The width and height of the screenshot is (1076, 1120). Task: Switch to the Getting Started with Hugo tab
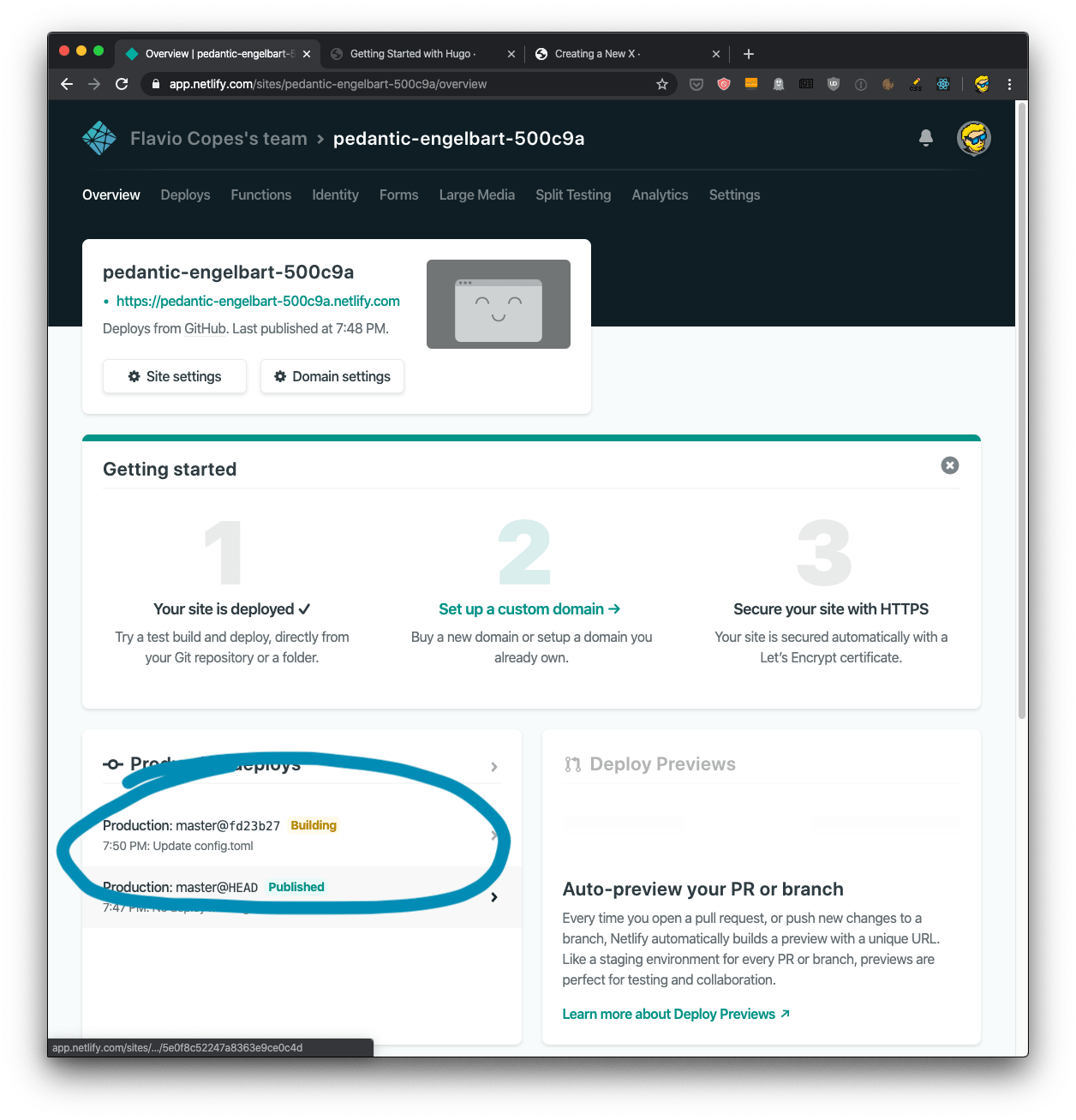412,54
